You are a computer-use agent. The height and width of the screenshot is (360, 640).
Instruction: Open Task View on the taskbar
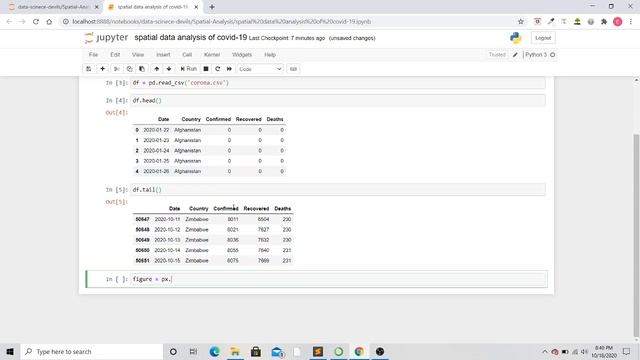tap(193, 351)
